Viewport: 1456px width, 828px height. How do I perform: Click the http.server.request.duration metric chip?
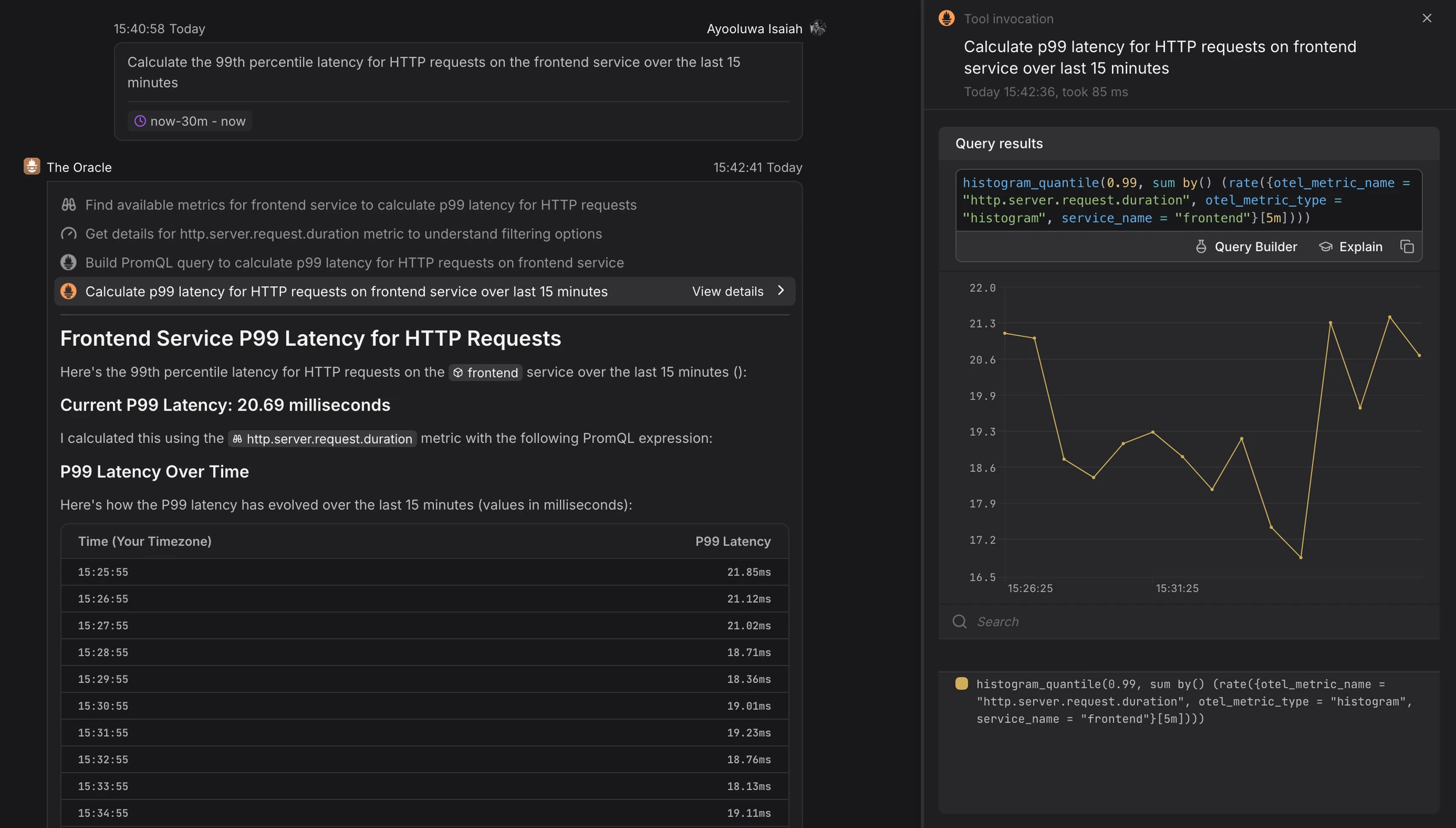(x=322, y=439)
